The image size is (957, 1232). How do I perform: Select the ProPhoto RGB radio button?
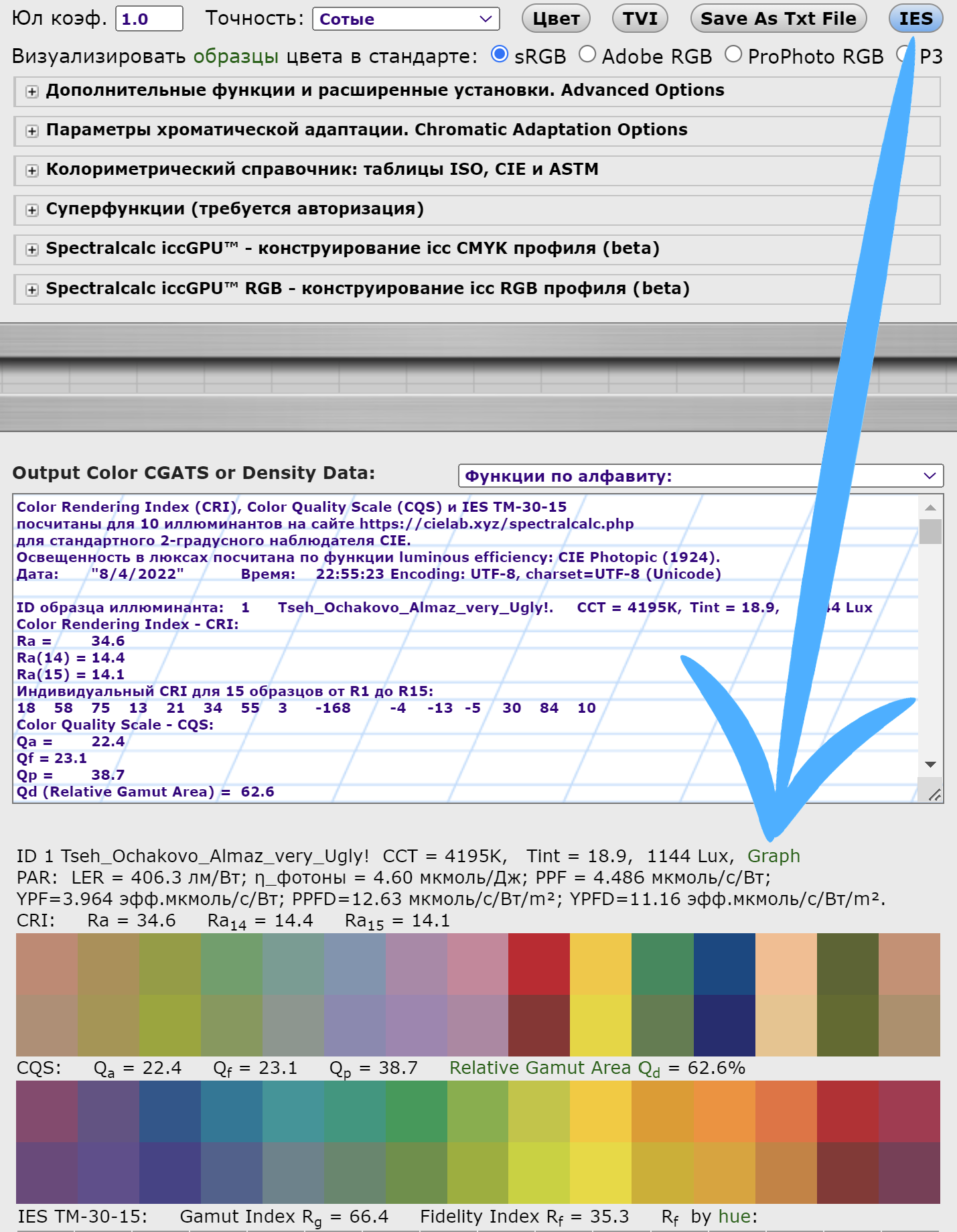coord(733,54)
